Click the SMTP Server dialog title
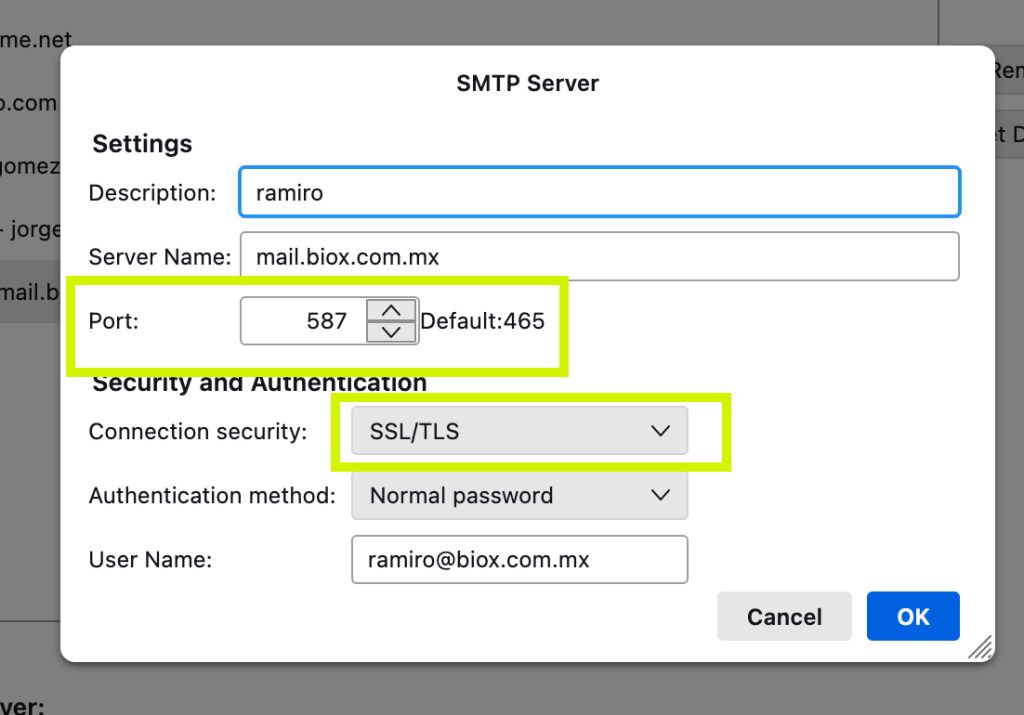 tap(528, 83)
